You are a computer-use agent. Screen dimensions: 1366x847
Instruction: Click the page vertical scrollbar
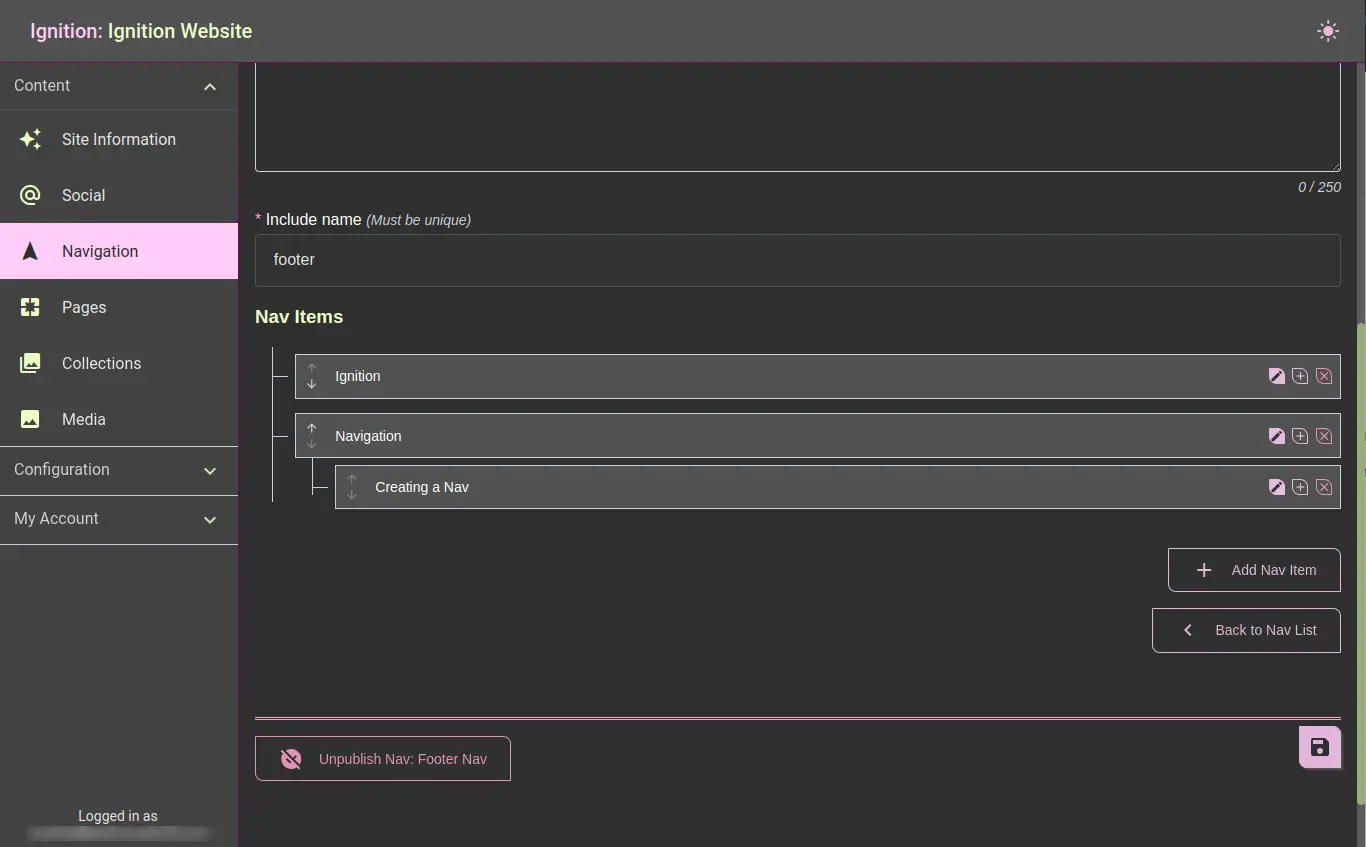click(x=1360, y=564)
